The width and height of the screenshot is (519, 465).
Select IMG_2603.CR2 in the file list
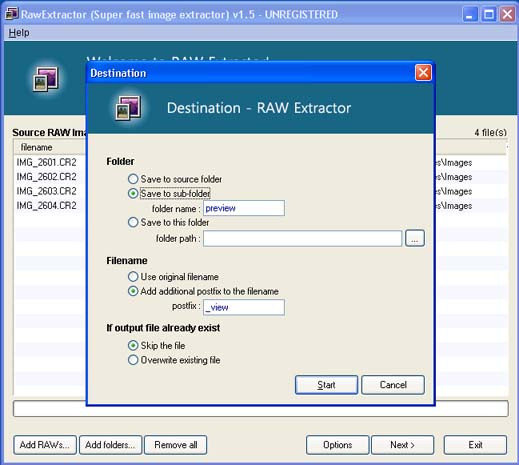[47, 191]
